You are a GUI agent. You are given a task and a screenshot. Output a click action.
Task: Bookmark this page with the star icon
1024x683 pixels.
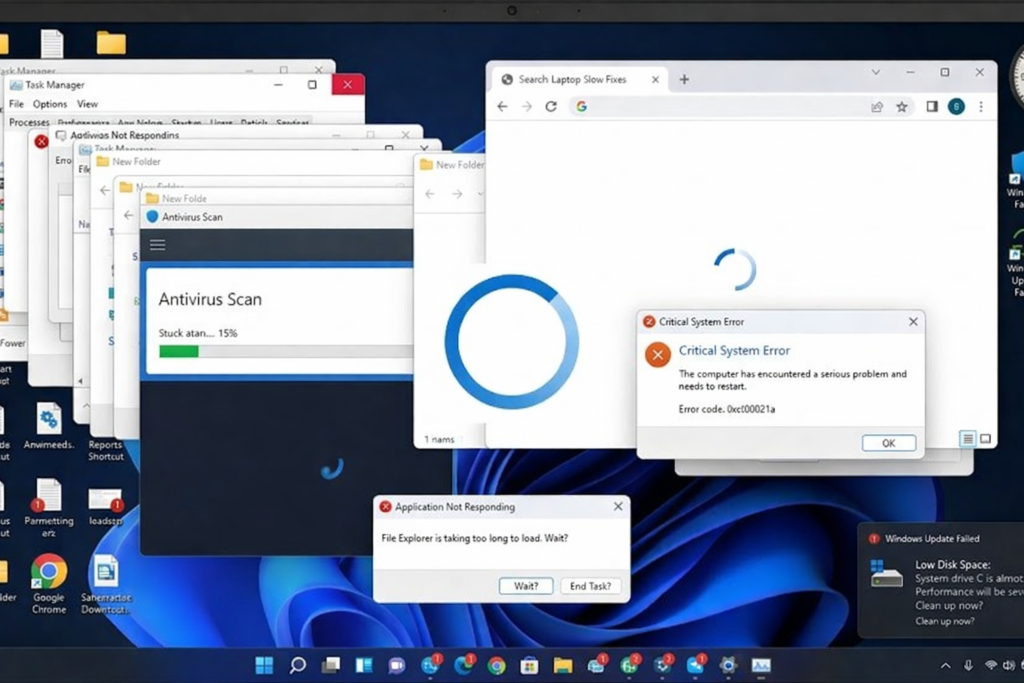(901, 107)
